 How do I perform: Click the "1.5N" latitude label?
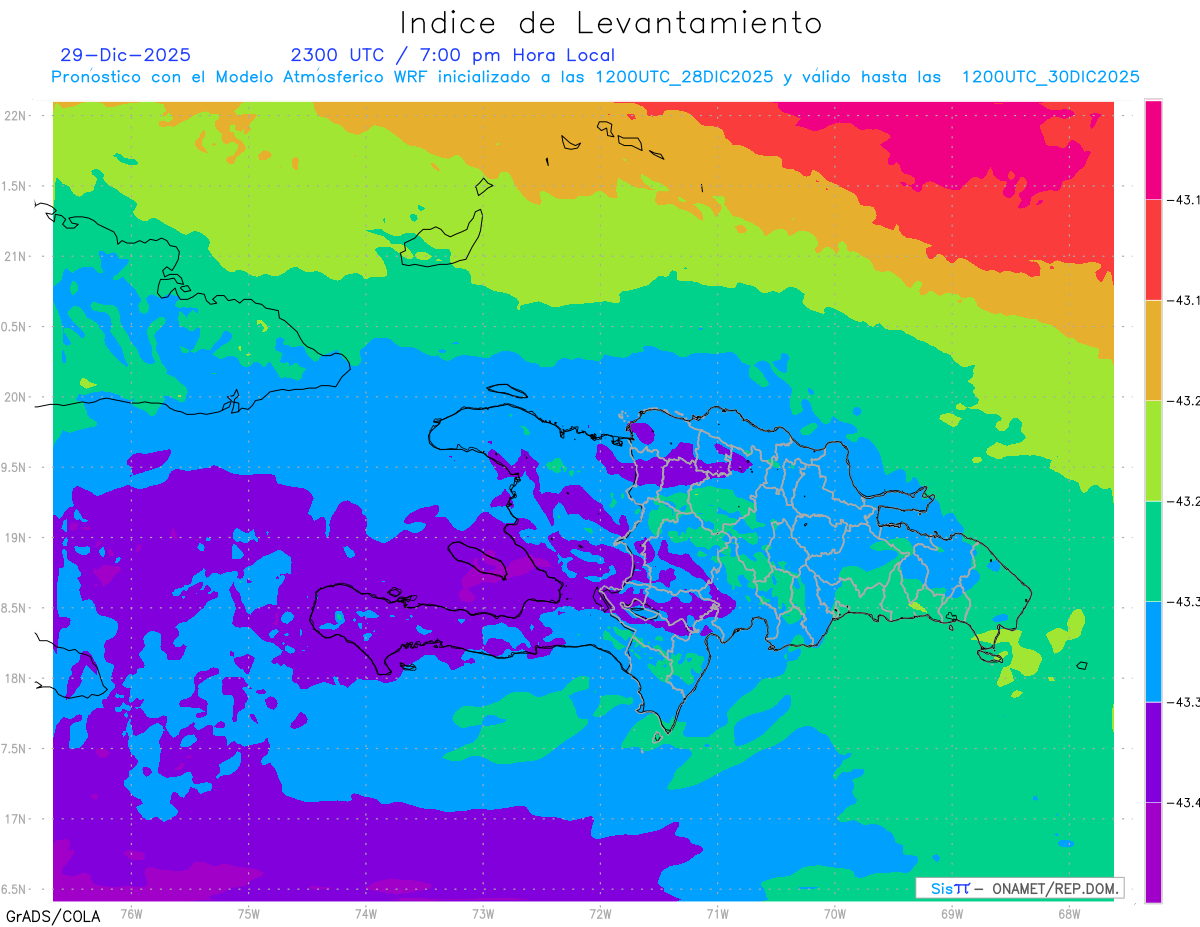coord(13,186)
